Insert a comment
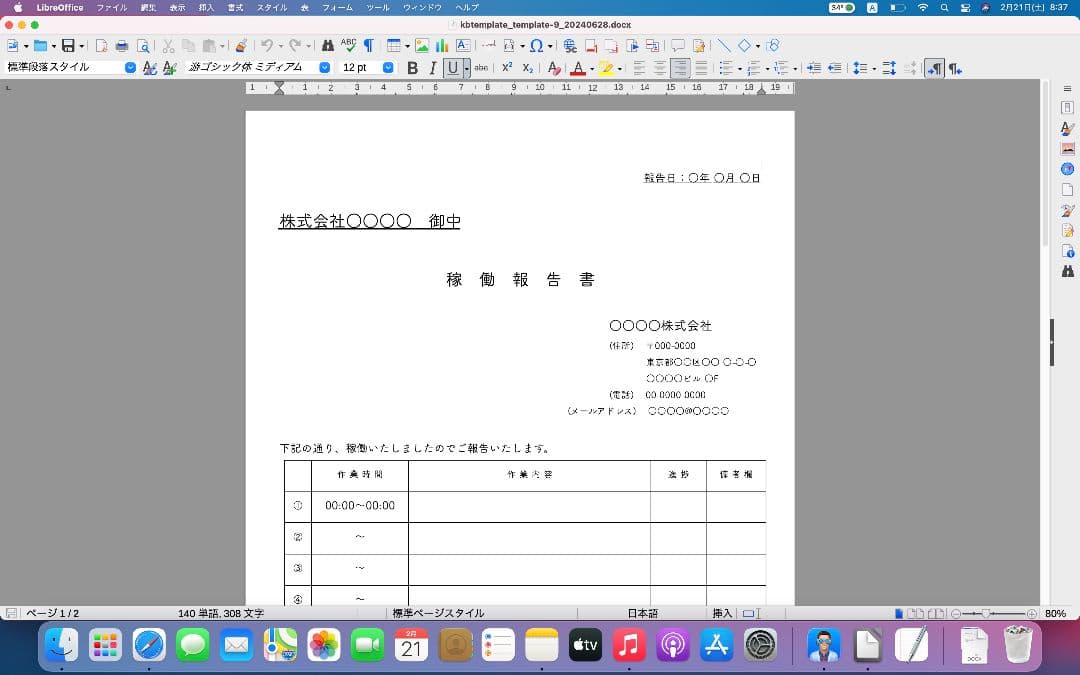The width and height of the screenshot is (1080, 675). 679,45
